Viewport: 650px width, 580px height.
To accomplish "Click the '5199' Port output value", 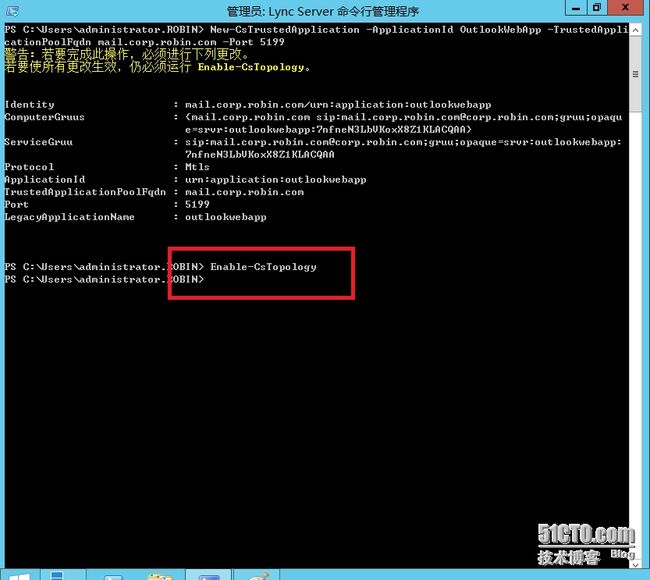I will click(x=197, y=204).
